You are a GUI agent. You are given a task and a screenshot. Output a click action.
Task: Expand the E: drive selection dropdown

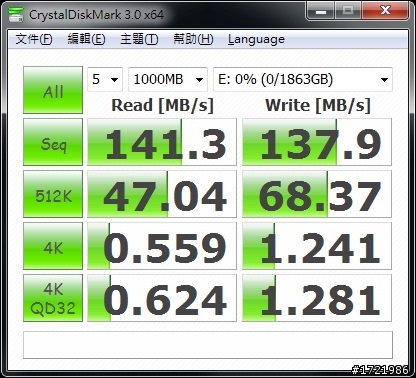303,79
